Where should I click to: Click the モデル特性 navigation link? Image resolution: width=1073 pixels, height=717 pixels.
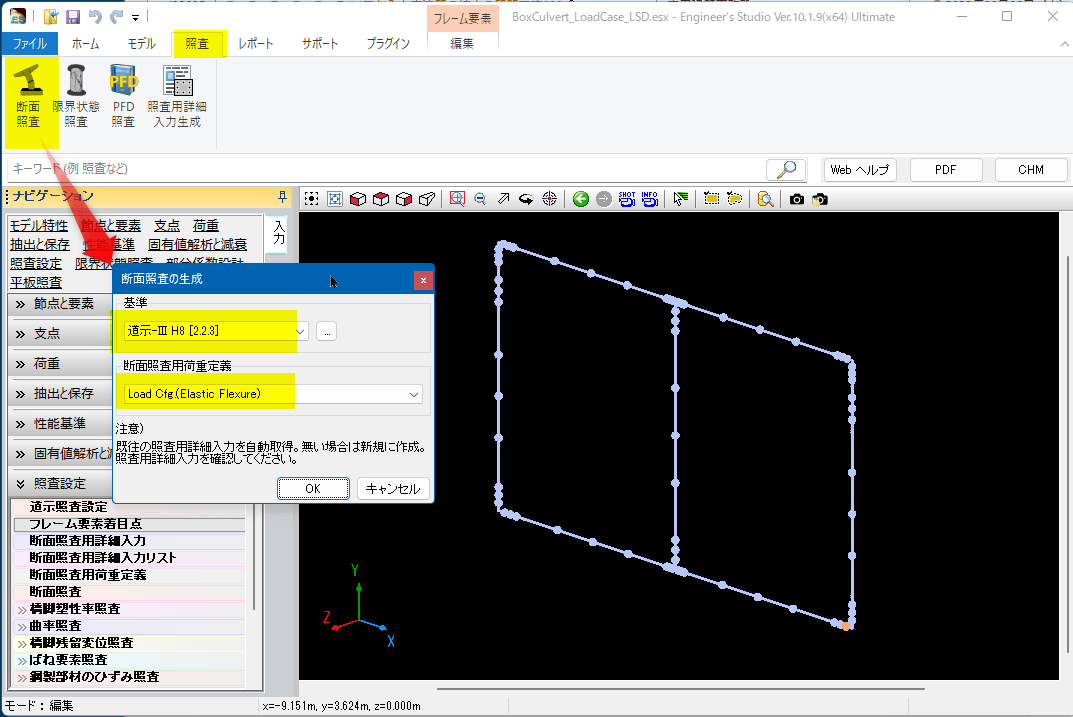[39, 226]
